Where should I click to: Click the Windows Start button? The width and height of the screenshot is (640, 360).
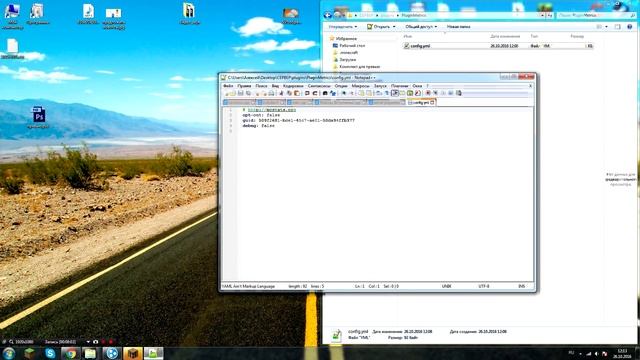[x=9, y=353]
